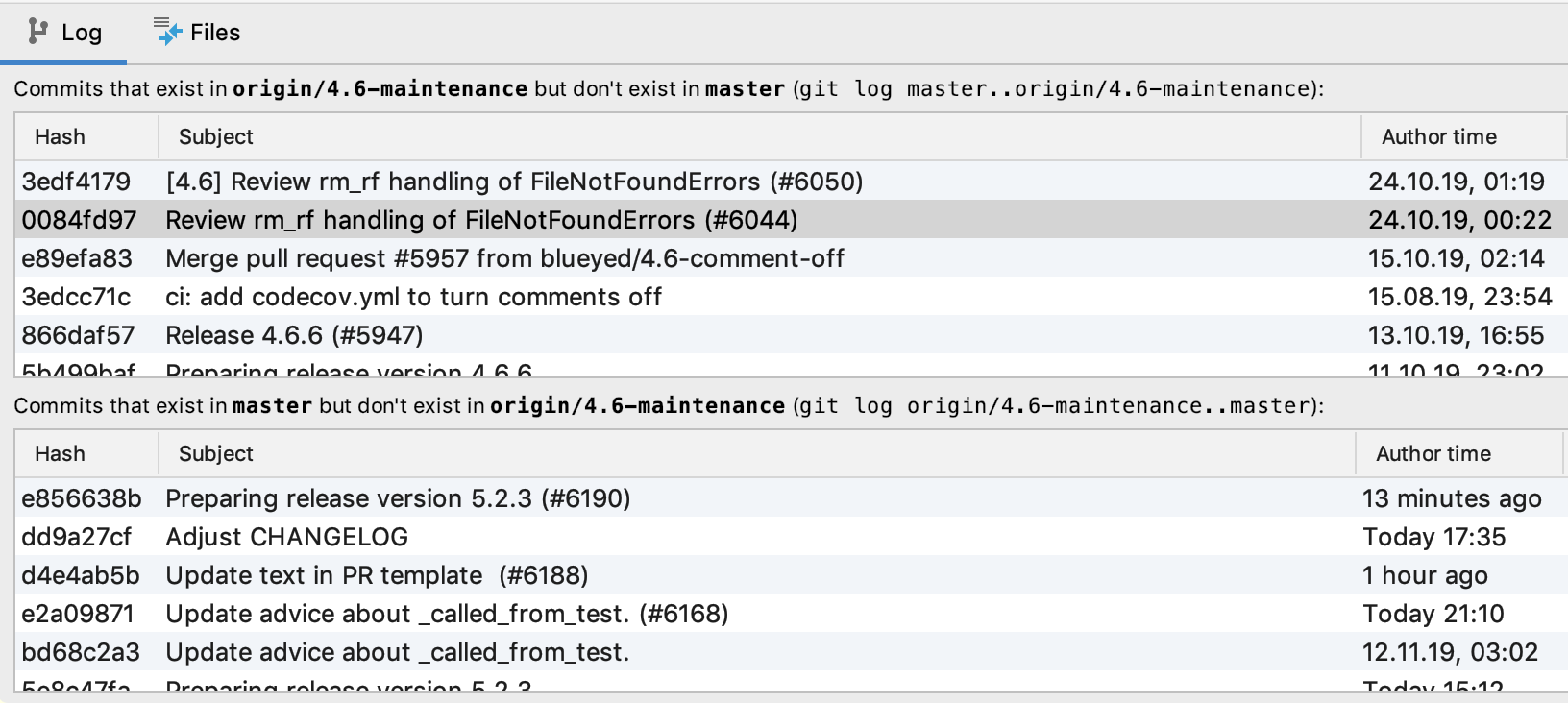Image resolution: width=1568 pixels, height=703 pixels.
Task: Choose the codecov.yml commit 3edcc71c
Action: (413, 297)
